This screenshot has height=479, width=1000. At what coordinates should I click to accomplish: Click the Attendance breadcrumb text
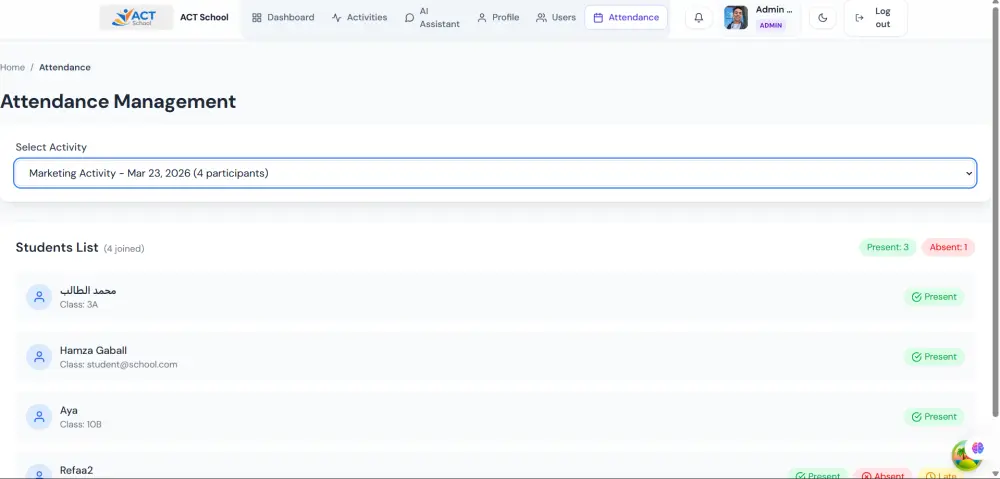[x=64, y=67]
